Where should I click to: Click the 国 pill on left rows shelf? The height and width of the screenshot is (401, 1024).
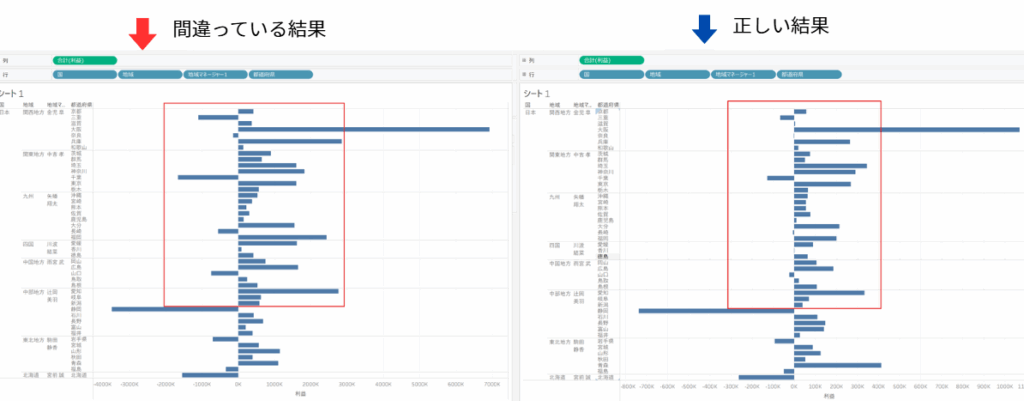pyautogui.click(x=84, y=74)
